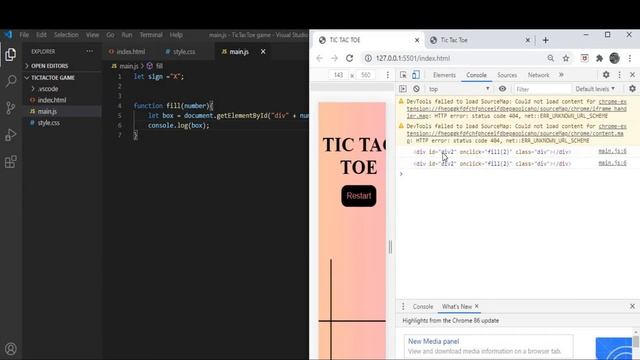
Task: Open a new Chrome tab
Action: pos(545,40)
